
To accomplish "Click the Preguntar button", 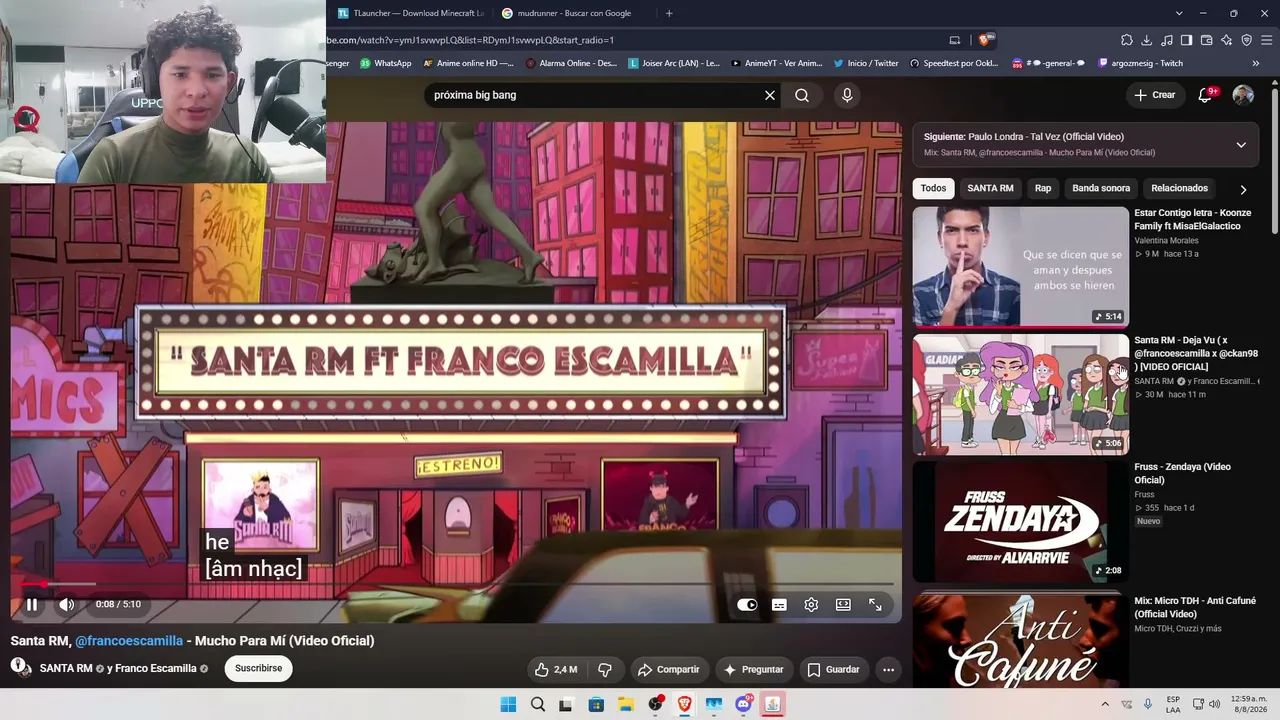I will [x=753, y=669].
